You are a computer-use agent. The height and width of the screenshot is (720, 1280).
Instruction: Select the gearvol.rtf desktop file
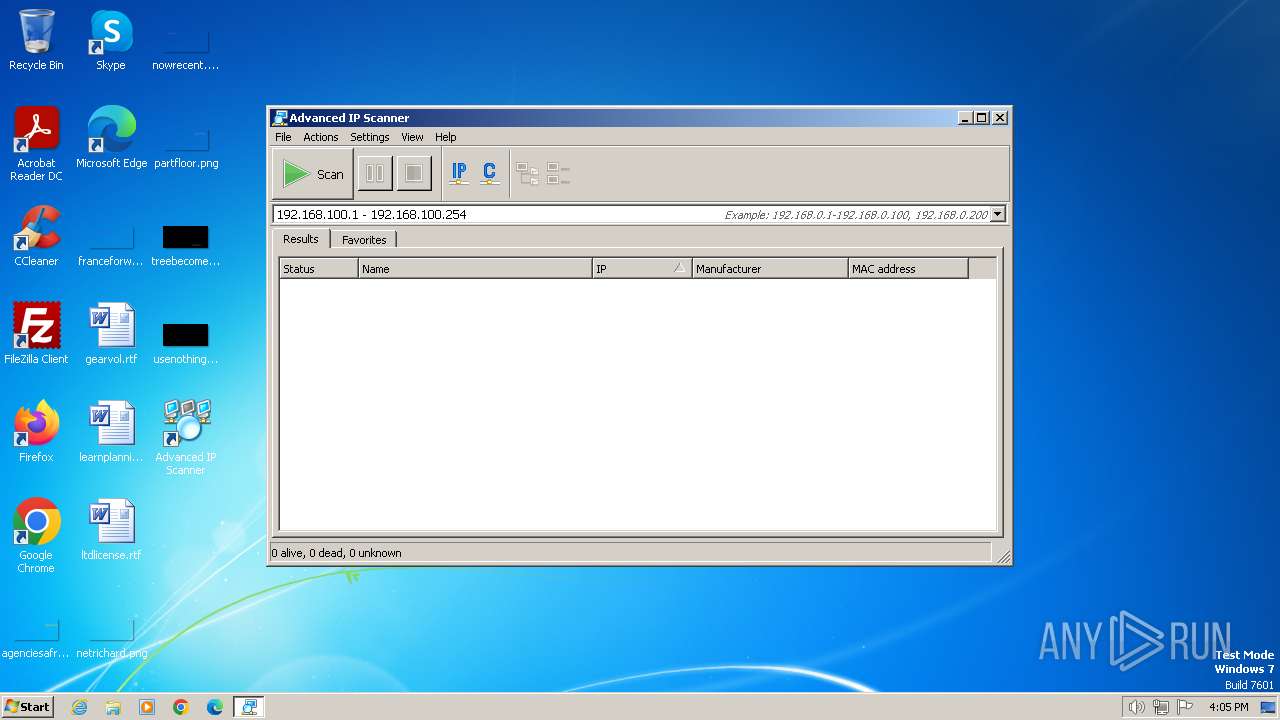pyautogui.click(x=111, y=334)
